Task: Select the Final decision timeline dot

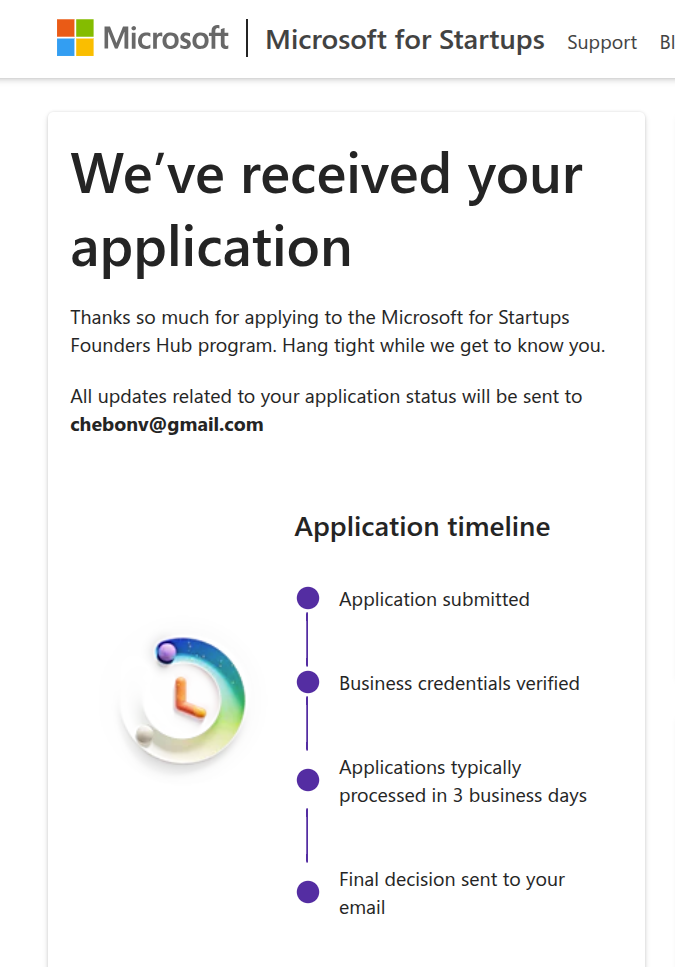Action: click(x=308, y=892)
